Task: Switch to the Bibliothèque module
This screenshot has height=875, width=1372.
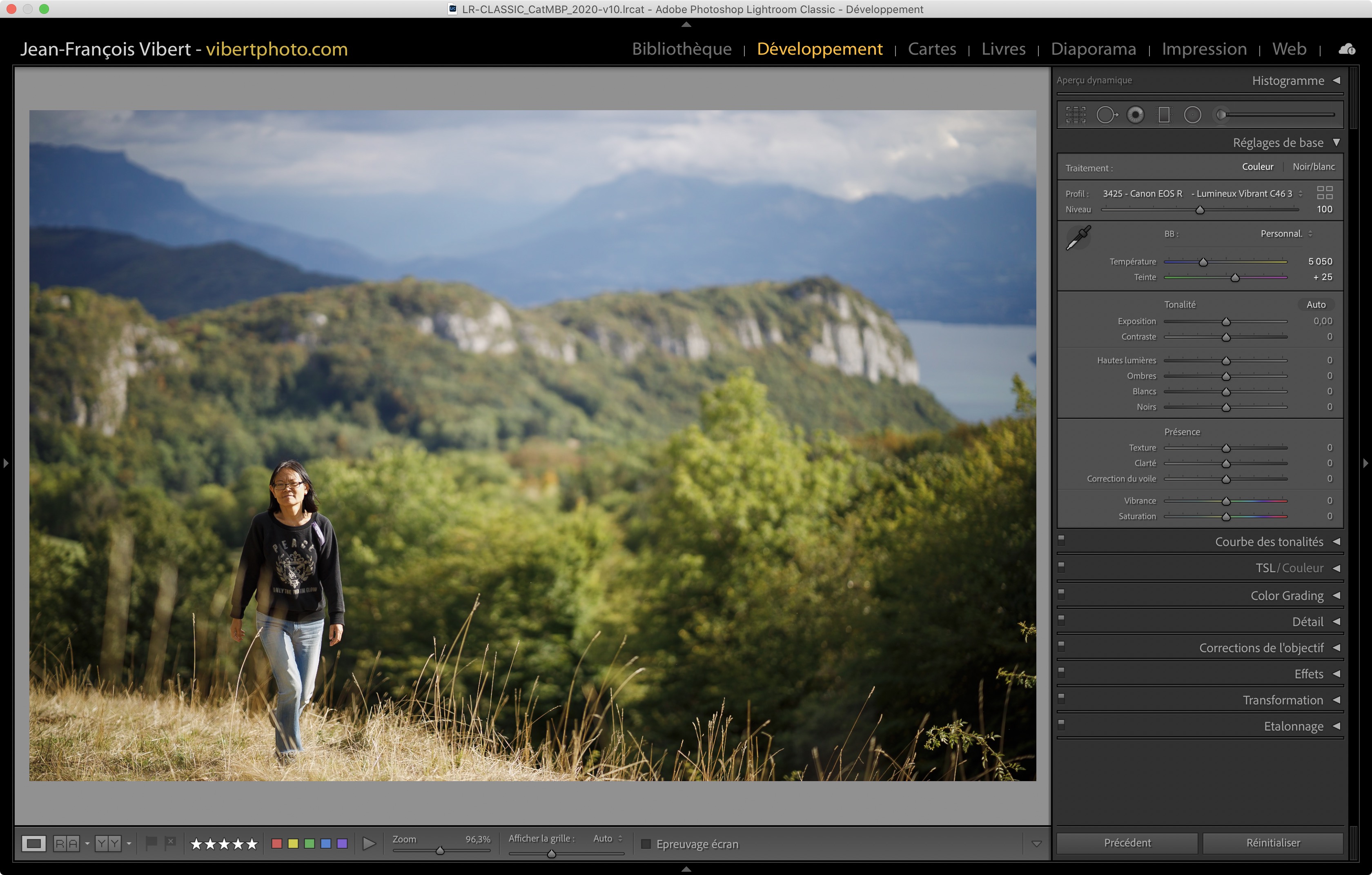Action: 682,49
